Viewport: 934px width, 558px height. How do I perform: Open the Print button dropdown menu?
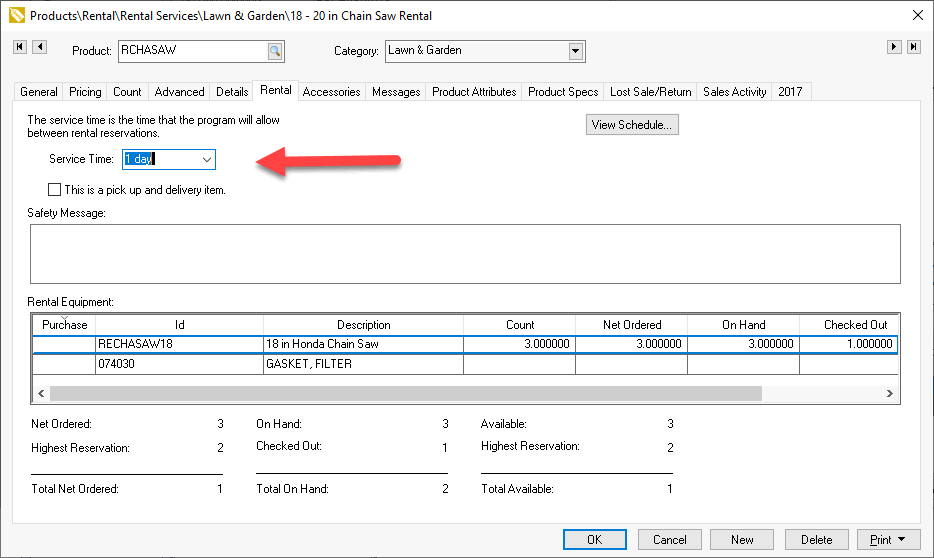903,540
